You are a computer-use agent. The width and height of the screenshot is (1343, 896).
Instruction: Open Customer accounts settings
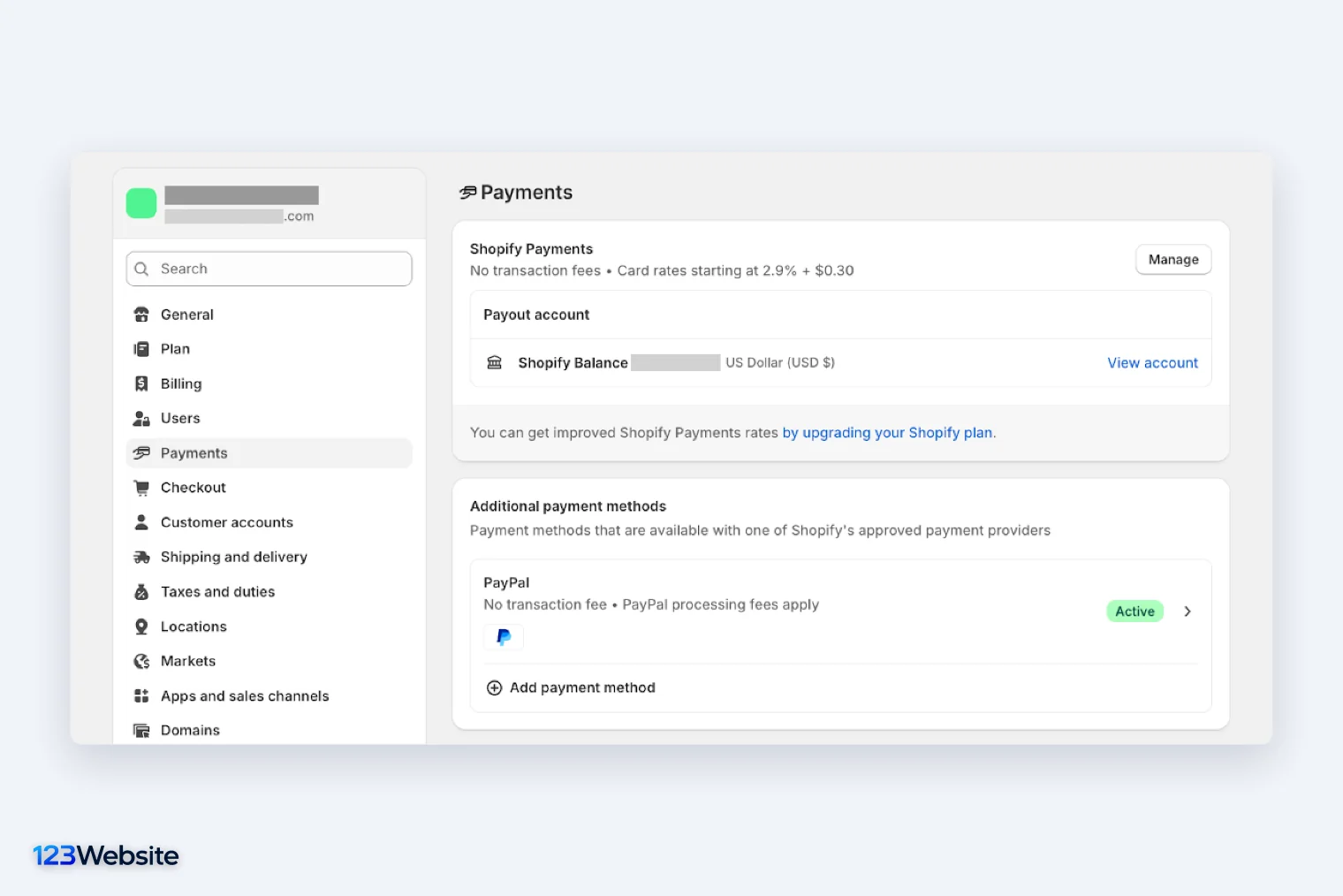pos(269,522)
